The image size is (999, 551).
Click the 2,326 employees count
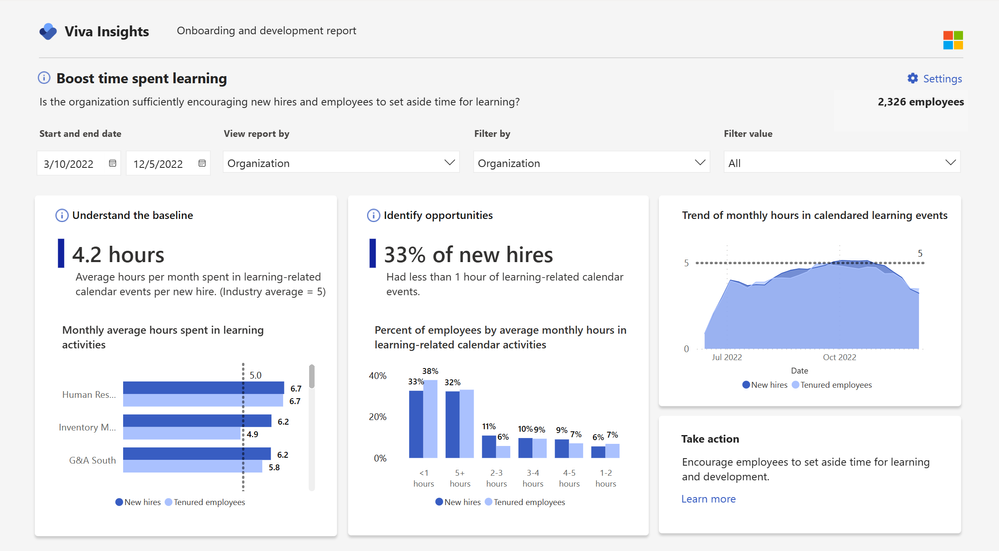click(x=921, y=102)
